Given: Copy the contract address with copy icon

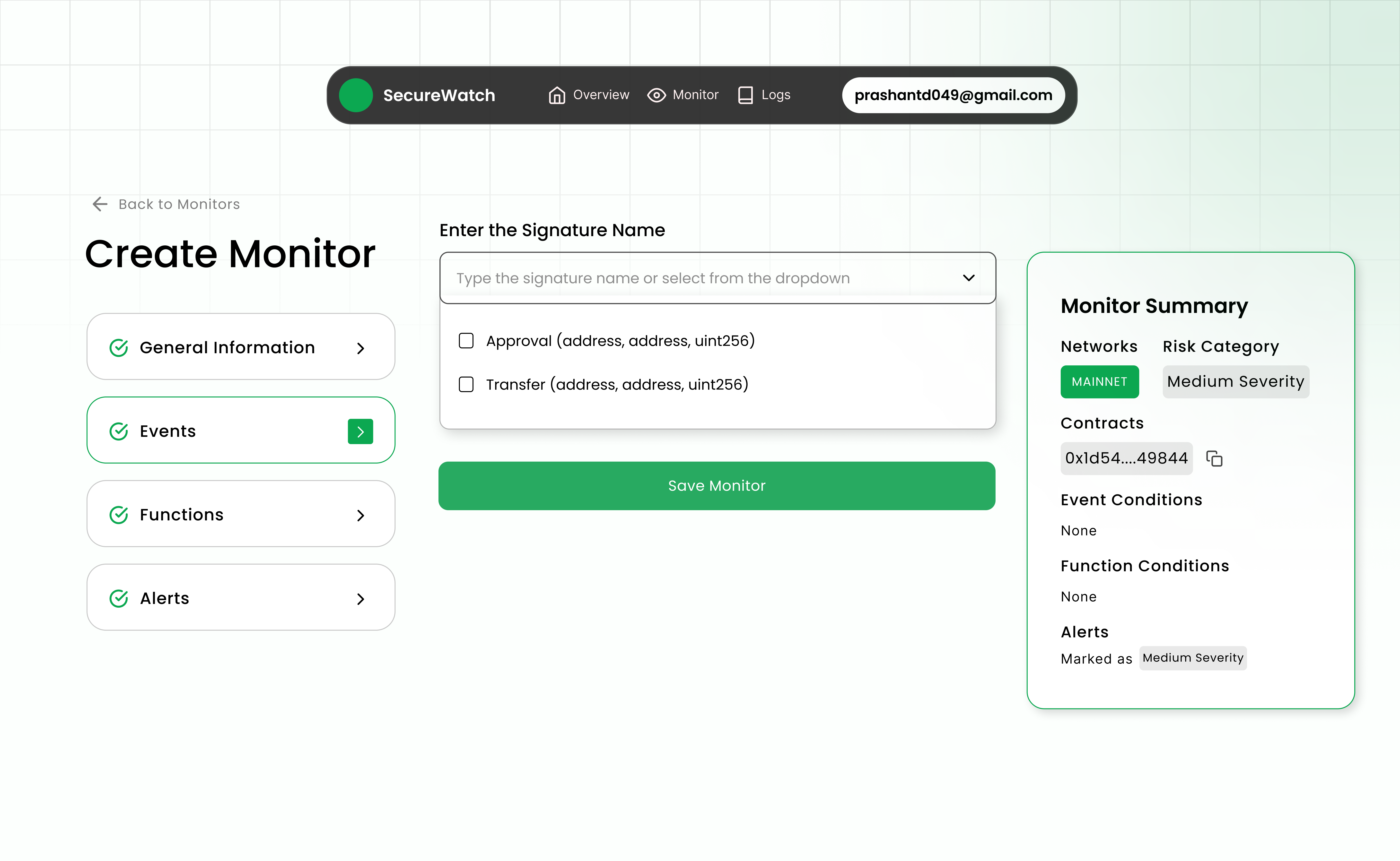Looking at the screenshot, I should [1214, 458].
